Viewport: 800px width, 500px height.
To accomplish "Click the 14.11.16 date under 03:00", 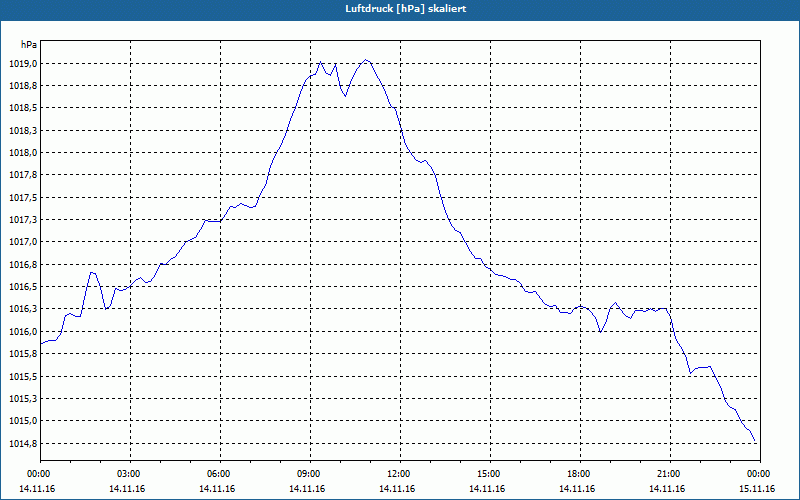I will (x=127, y=489).
